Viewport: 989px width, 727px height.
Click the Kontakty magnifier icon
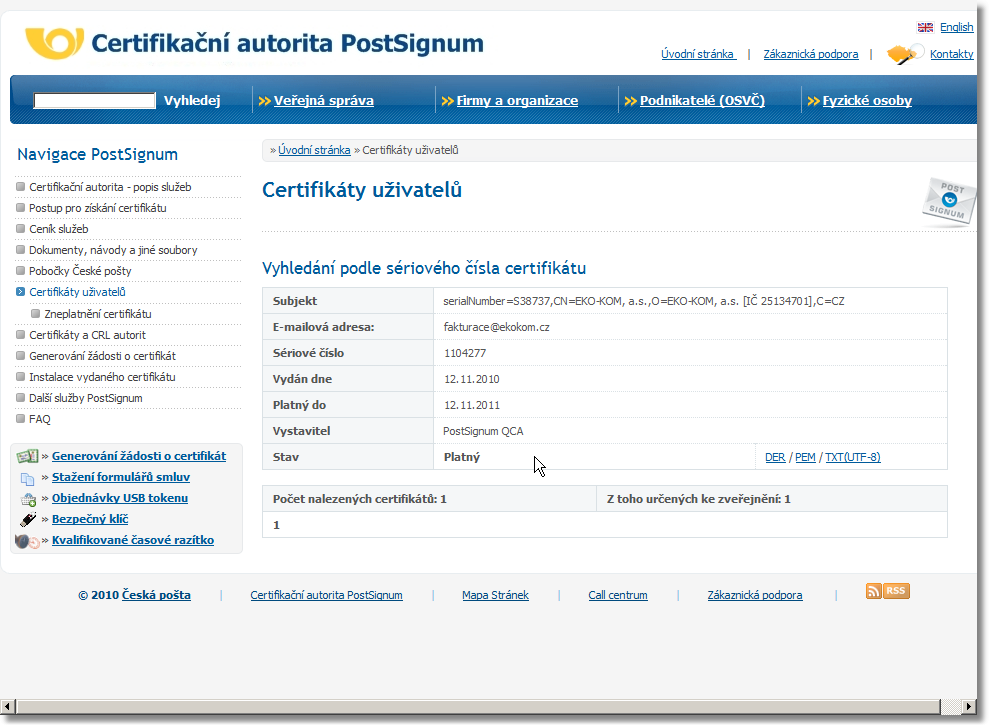pos(904,54)
